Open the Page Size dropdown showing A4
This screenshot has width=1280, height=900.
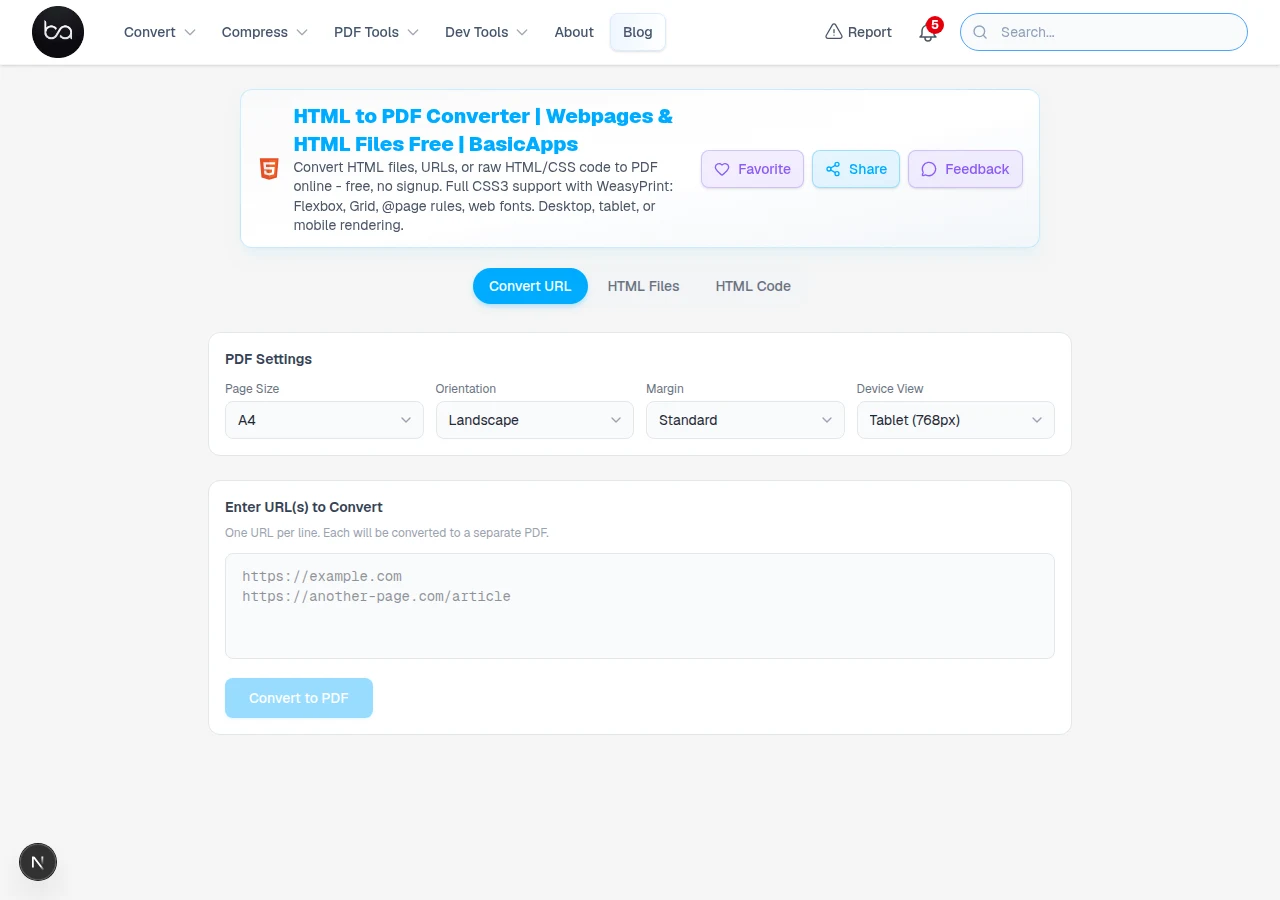click(x=324, y=420)
